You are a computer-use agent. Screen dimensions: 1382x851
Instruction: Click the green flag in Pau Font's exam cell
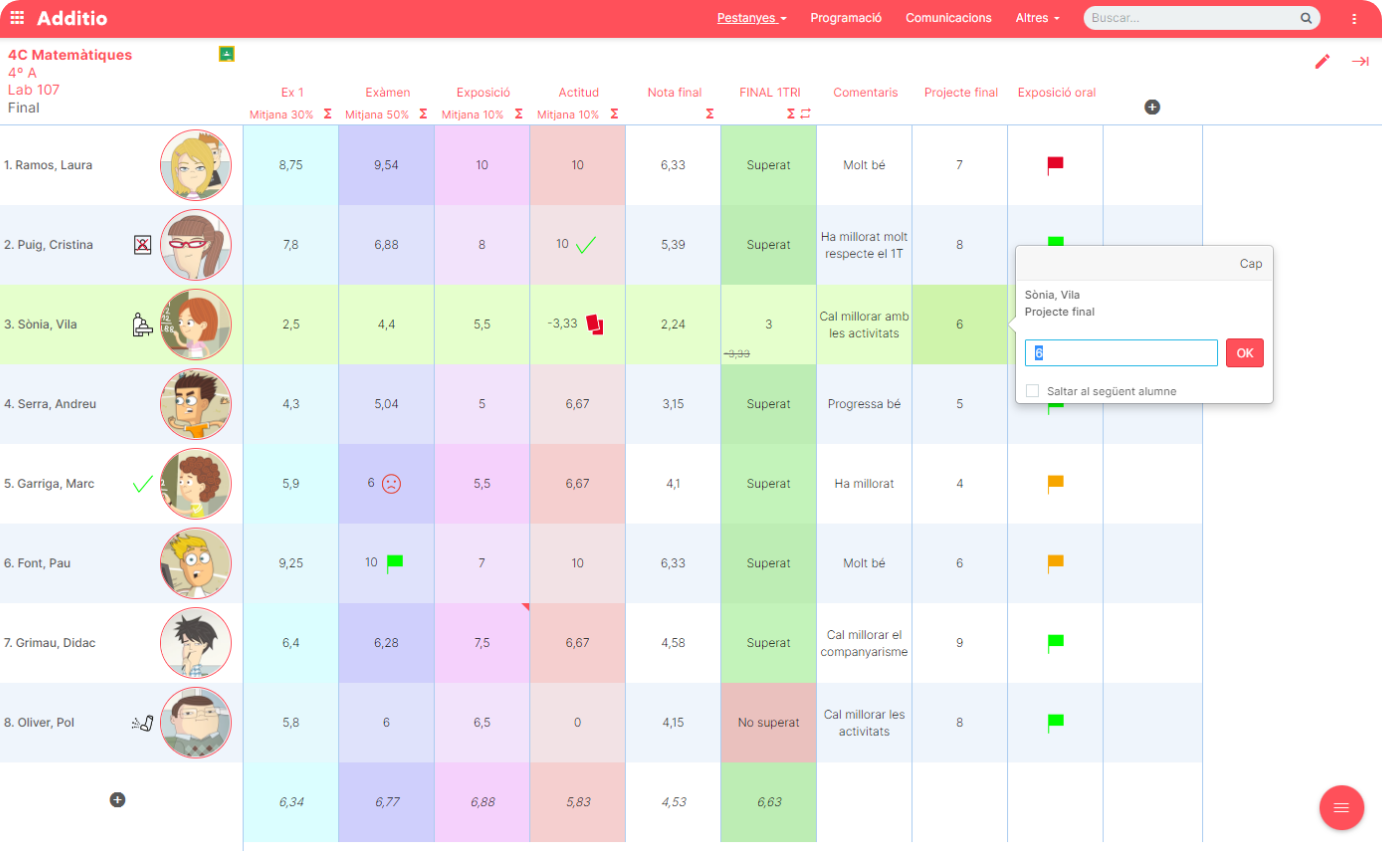coord(395,562)
